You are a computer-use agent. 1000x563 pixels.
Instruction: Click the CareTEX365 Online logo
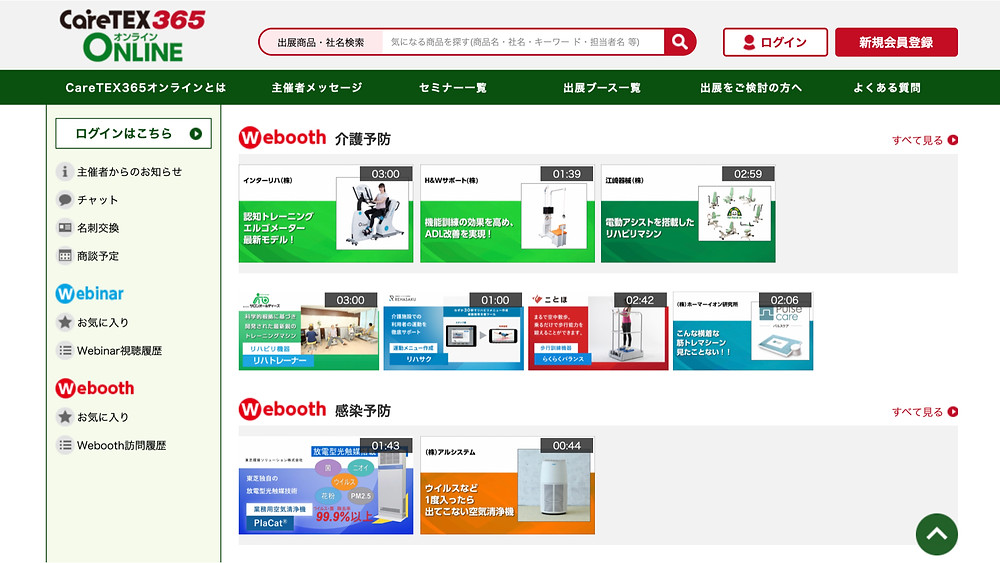133,36
